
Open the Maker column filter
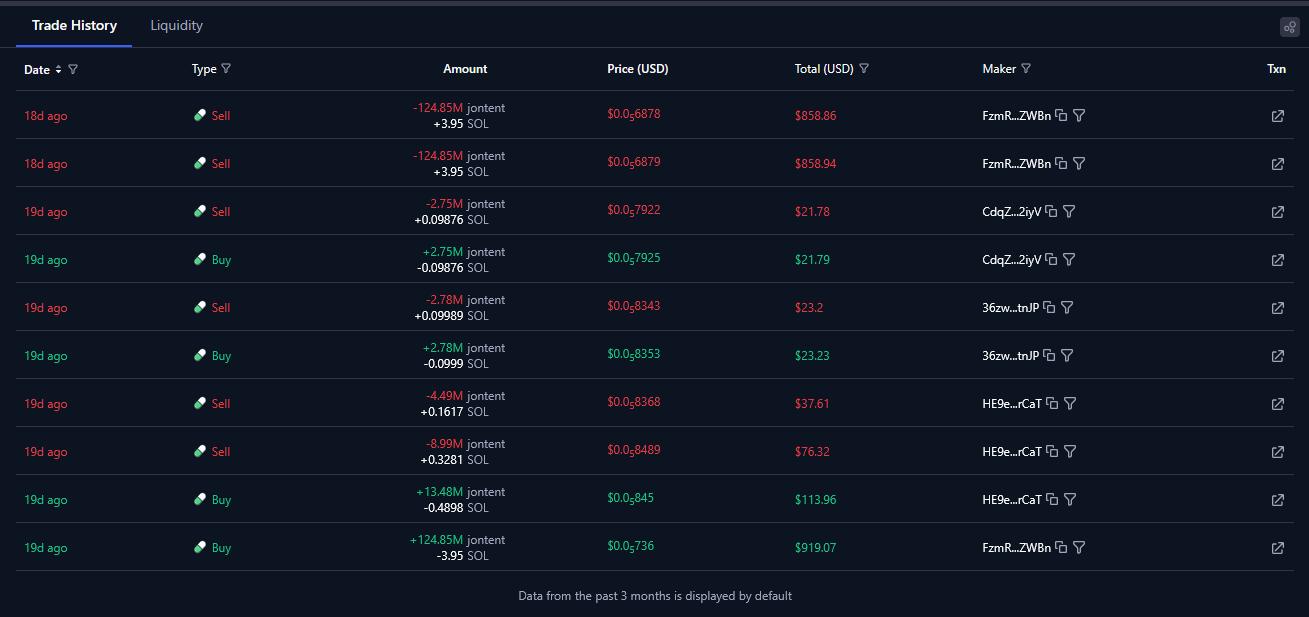point(1026,69)
